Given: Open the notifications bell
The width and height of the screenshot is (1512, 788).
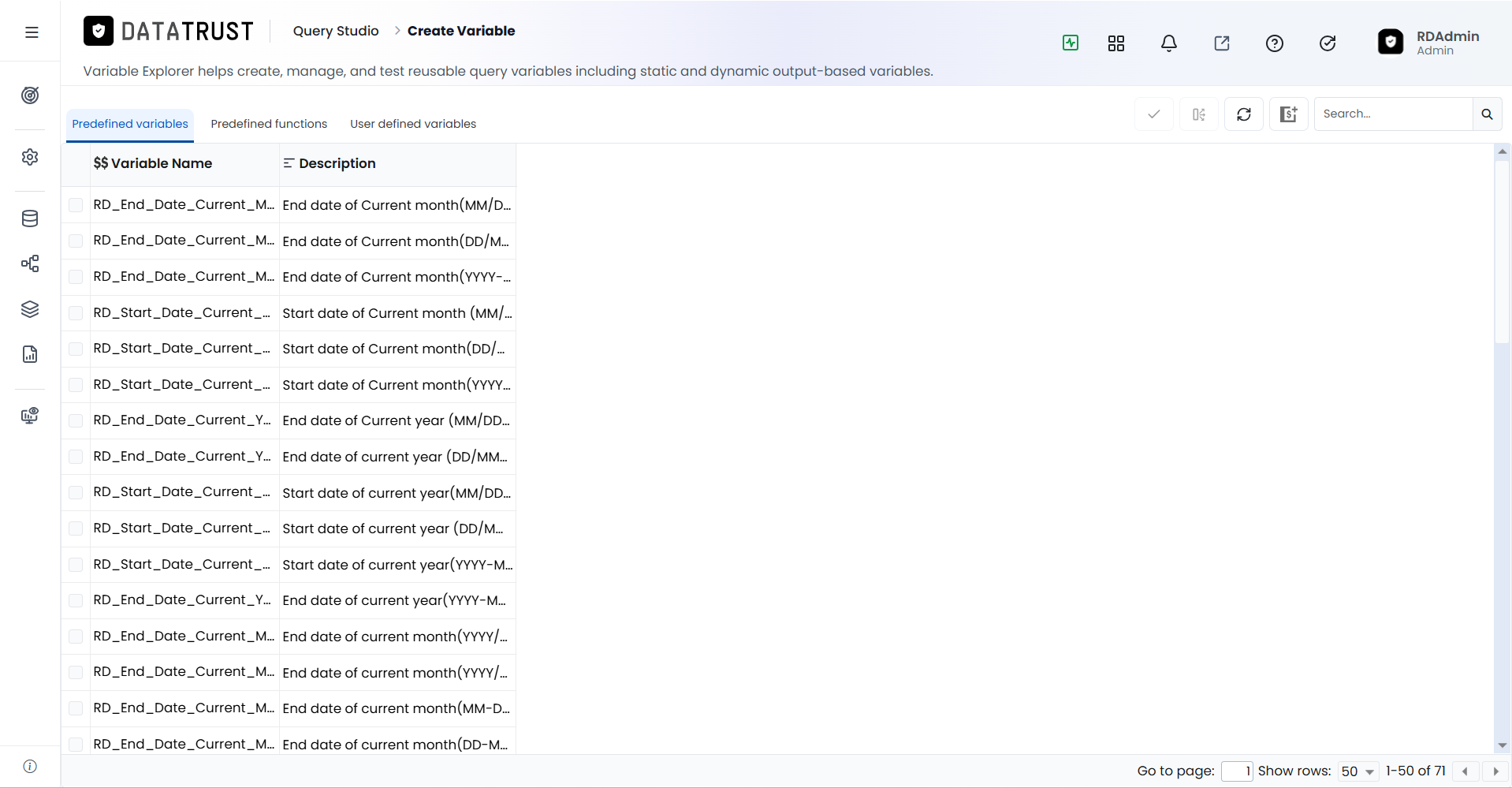Looking at the screenshot, I should pyautogui.click(x=1169, y=43).
